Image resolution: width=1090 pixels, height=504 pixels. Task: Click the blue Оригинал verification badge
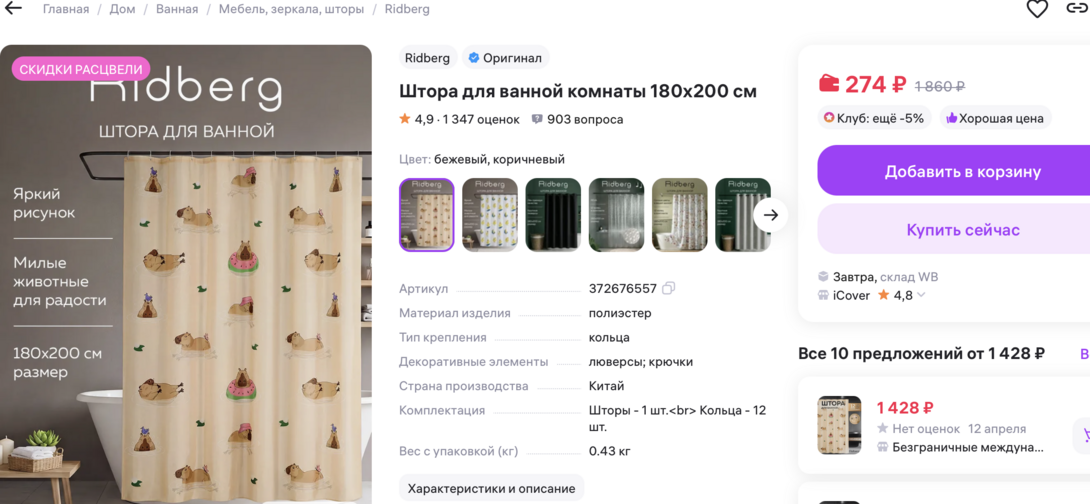click(505, 58)
